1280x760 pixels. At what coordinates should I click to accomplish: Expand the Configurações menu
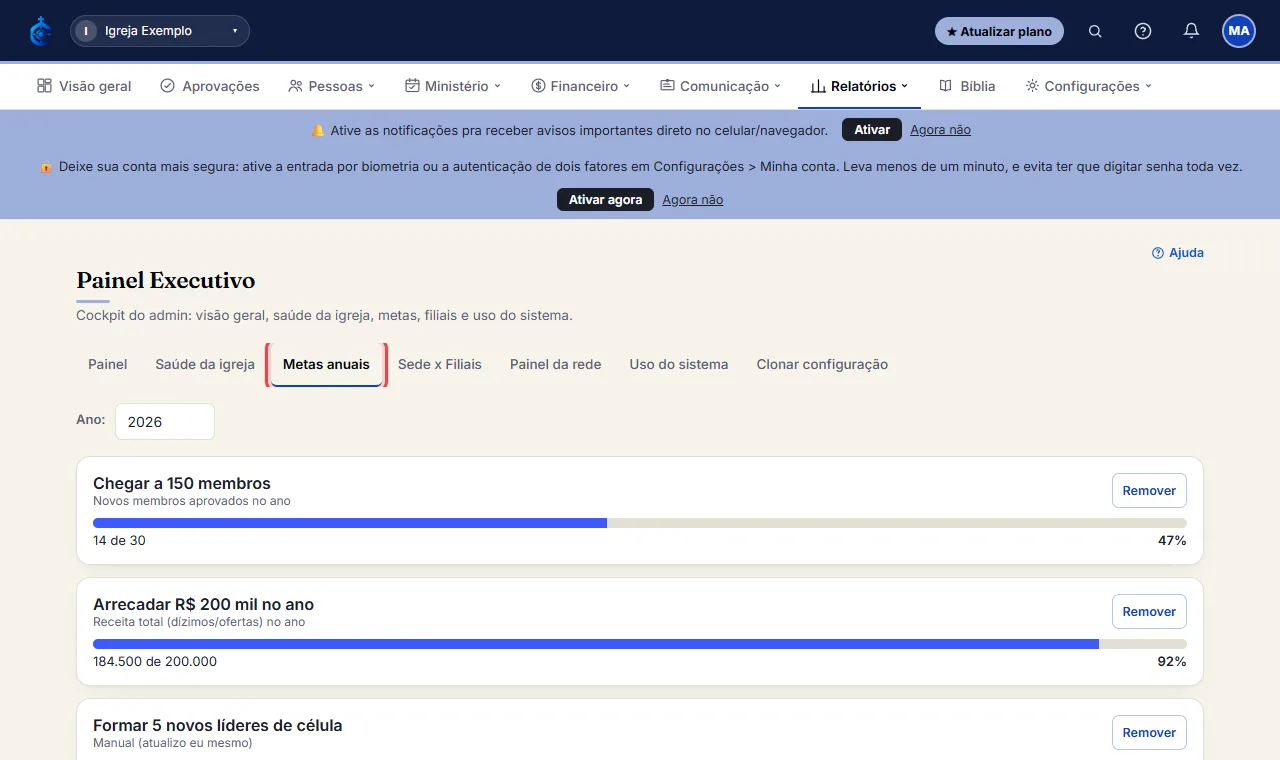1089,86
